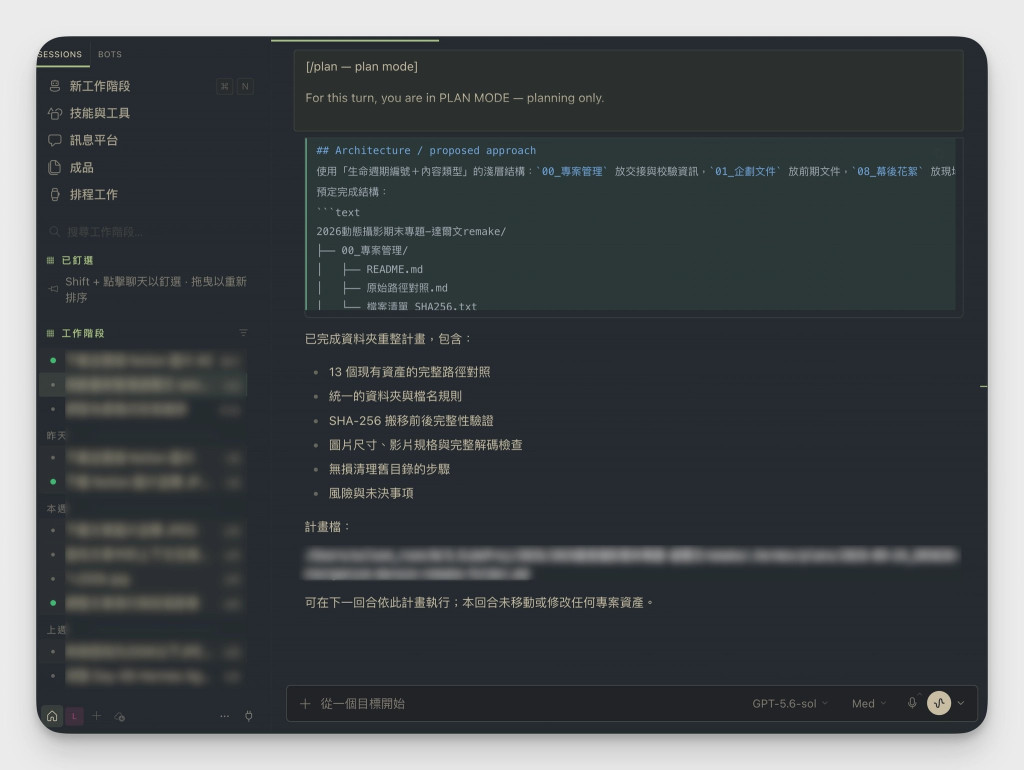Click the plus attach icon in the message box
1024x770 pixels.
[305, 703]
